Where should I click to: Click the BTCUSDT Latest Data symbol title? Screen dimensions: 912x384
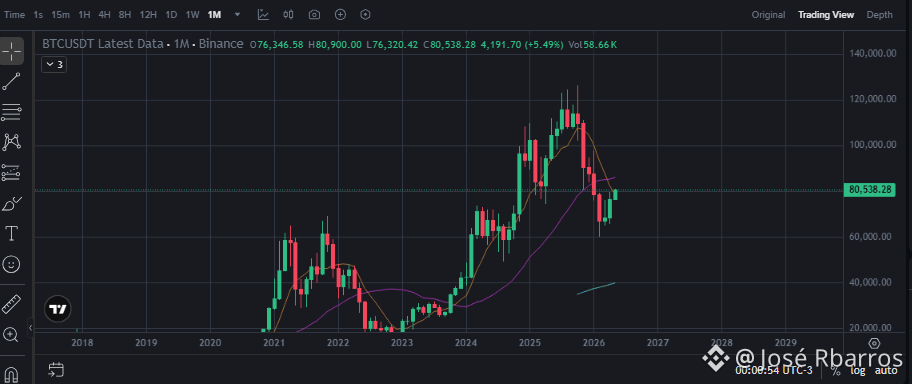104,44
